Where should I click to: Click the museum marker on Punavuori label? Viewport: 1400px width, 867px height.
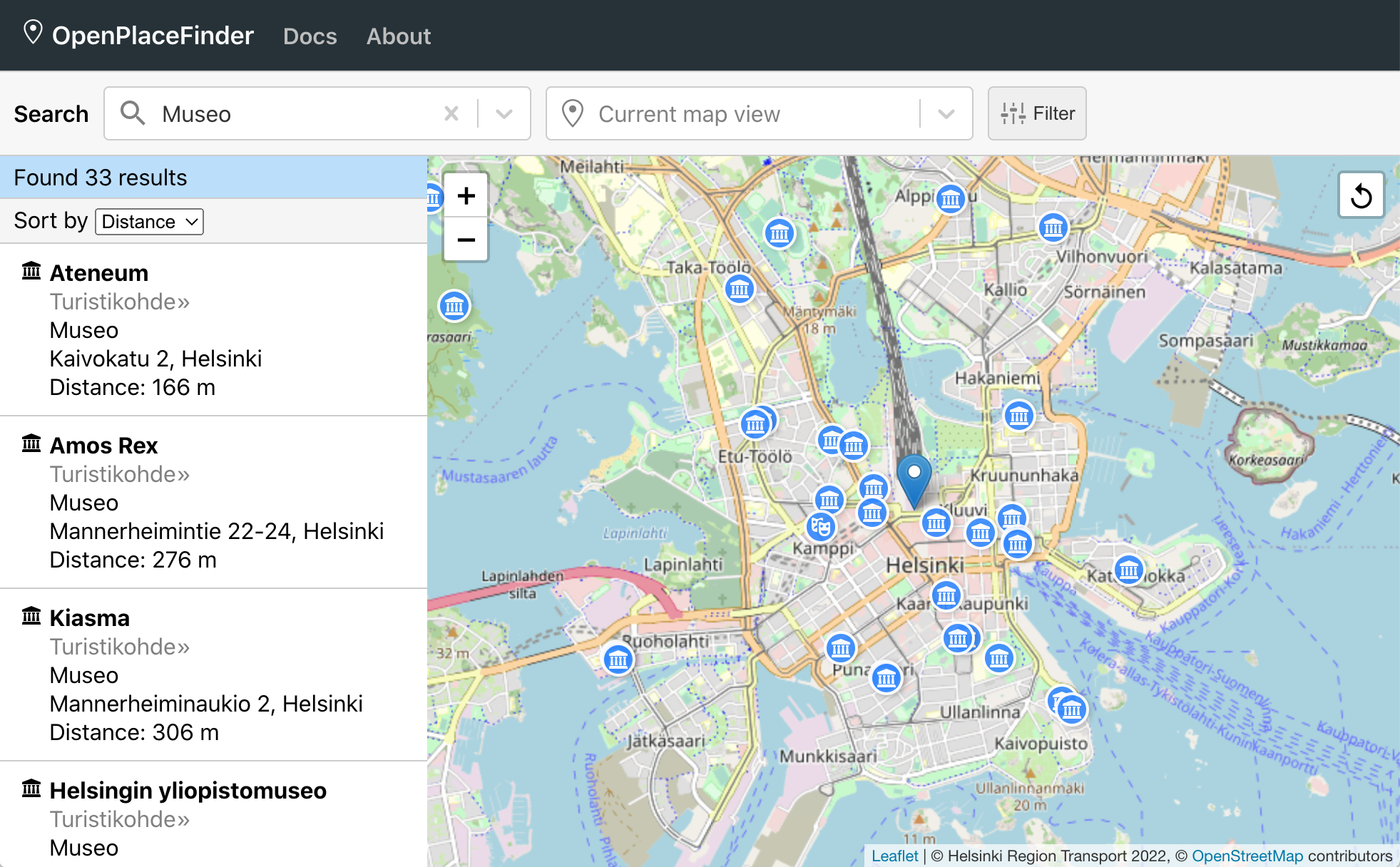click(887, 677)
